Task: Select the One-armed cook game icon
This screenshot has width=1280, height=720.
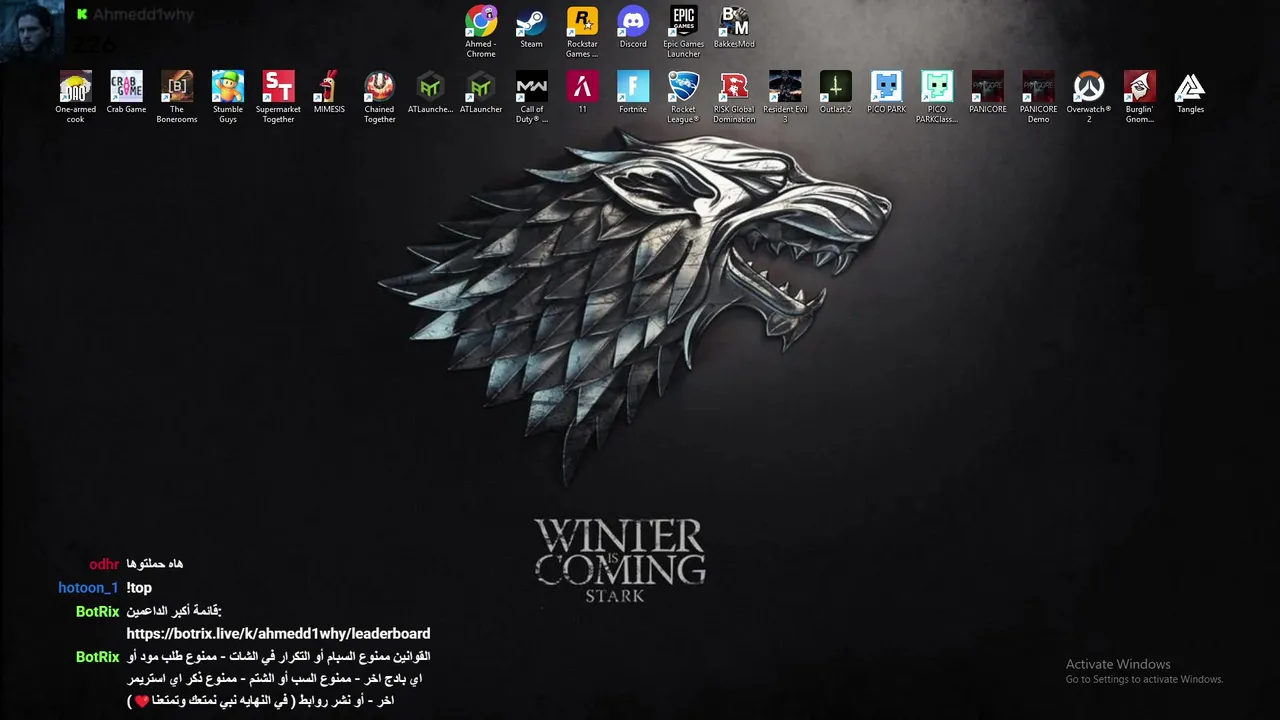Action: (x=76, y=97)
